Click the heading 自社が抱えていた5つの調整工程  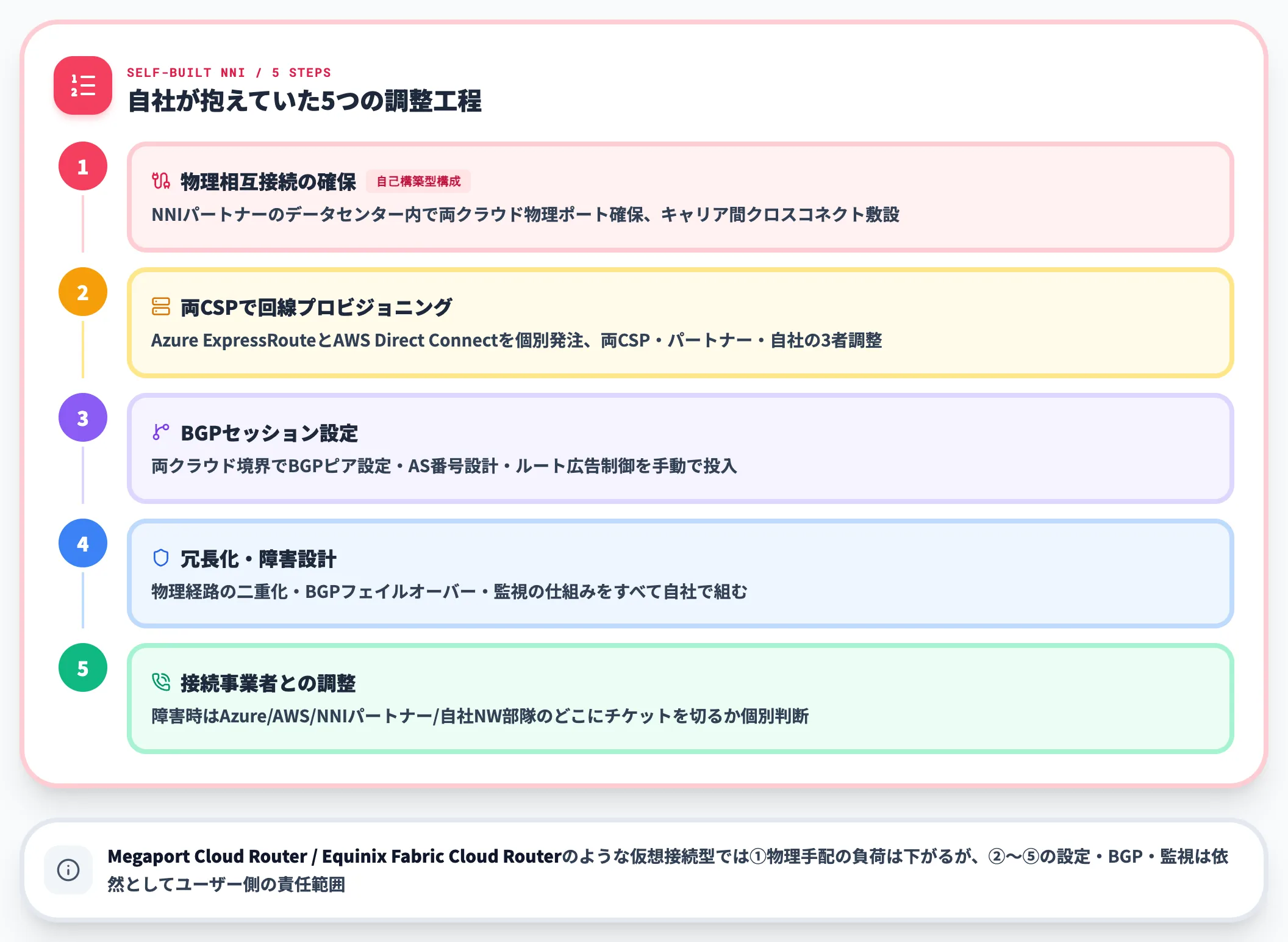click(305, 101)
